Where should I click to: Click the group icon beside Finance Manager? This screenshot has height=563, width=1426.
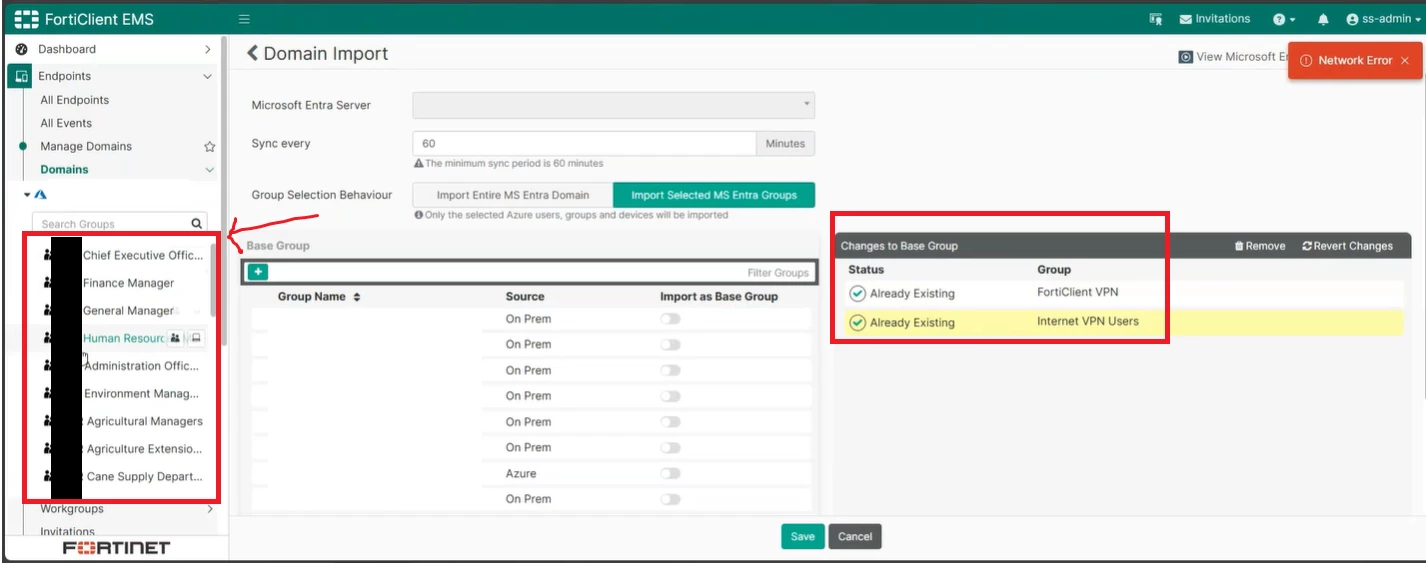point(48,283)
